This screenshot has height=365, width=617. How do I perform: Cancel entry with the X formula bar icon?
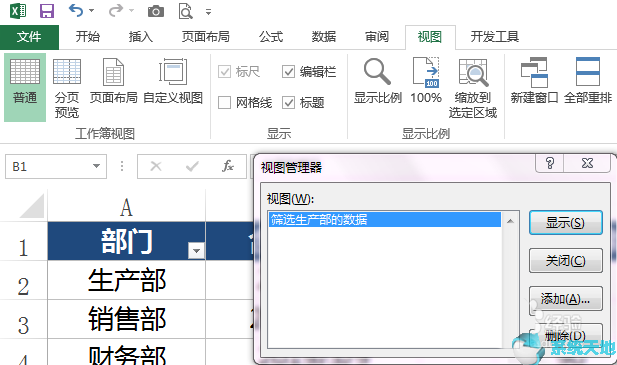[156, 166]
